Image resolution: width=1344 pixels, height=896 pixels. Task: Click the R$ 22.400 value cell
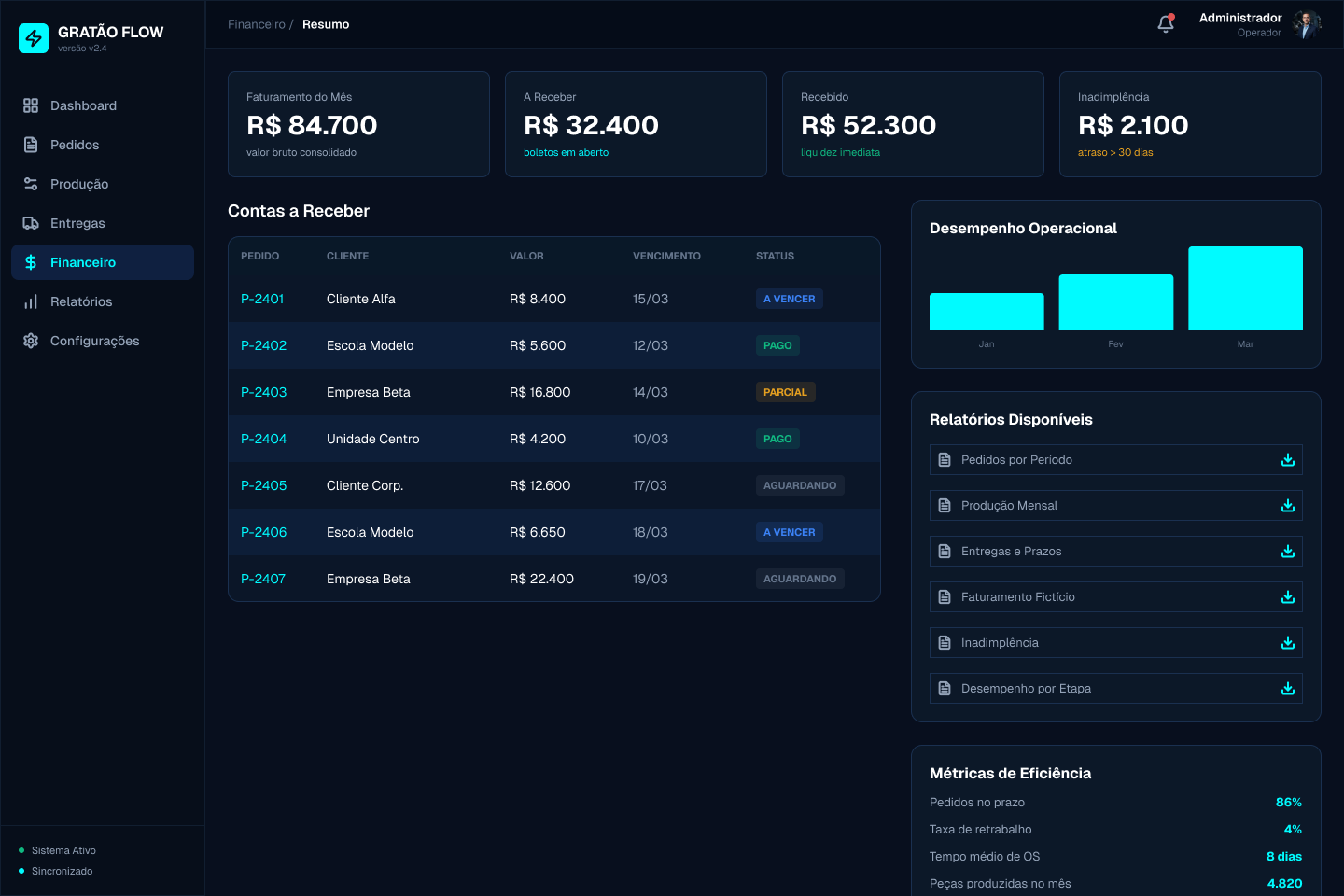(541, 579)
